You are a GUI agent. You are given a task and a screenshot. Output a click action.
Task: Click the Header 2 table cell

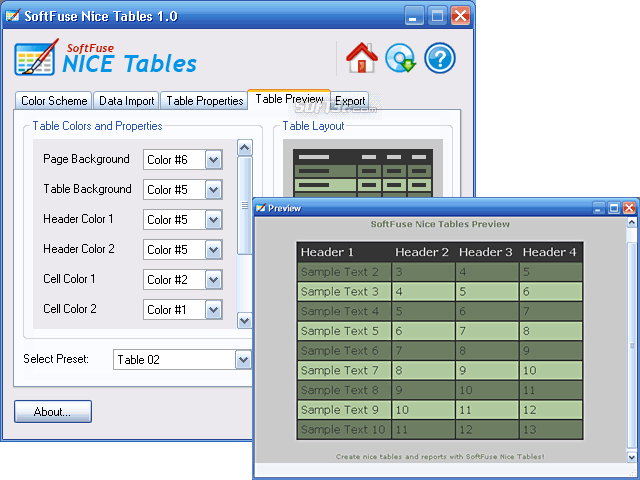[x=423, y=252]
